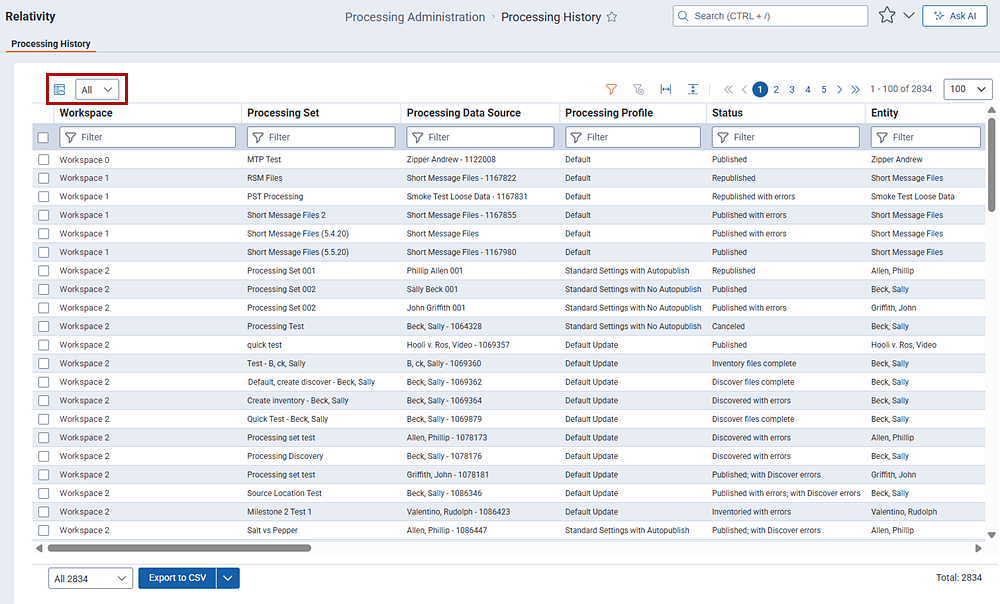Screen dimensions: 1000x604
Task: Click the Ask AI button
Action: [955, 16]
